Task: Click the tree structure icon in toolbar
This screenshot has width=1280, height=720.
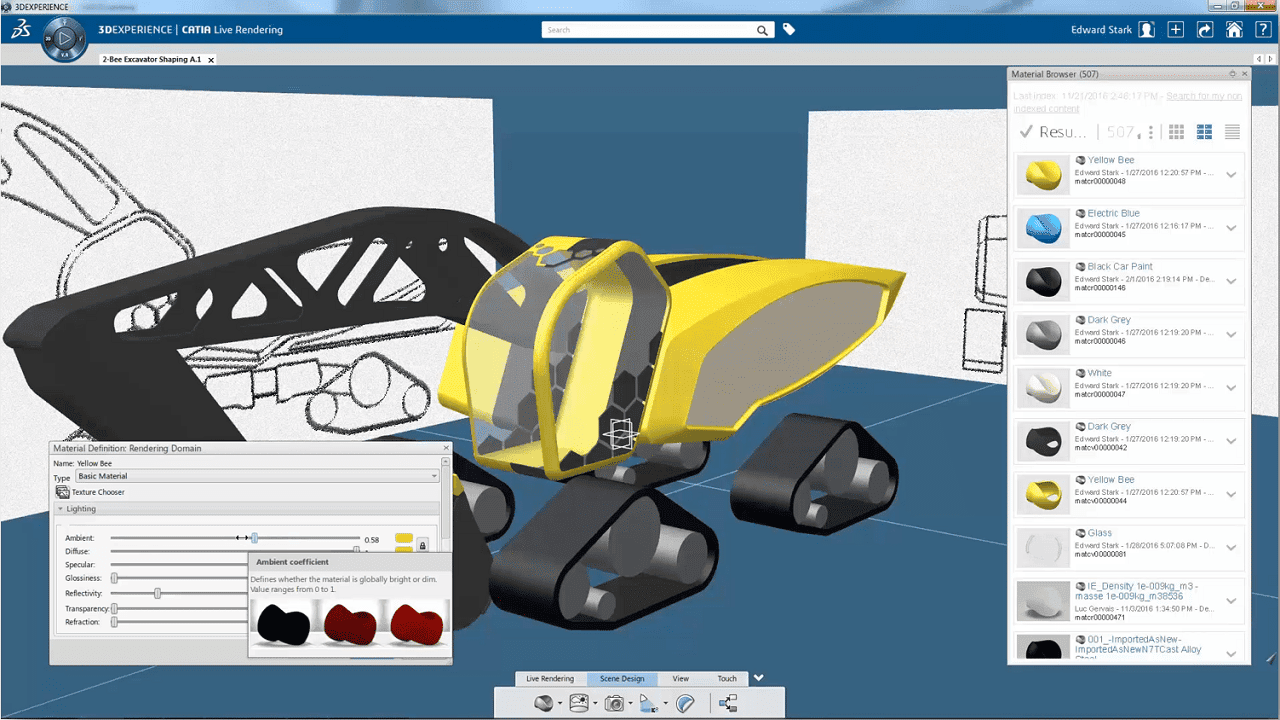Action: click(728, 704)
